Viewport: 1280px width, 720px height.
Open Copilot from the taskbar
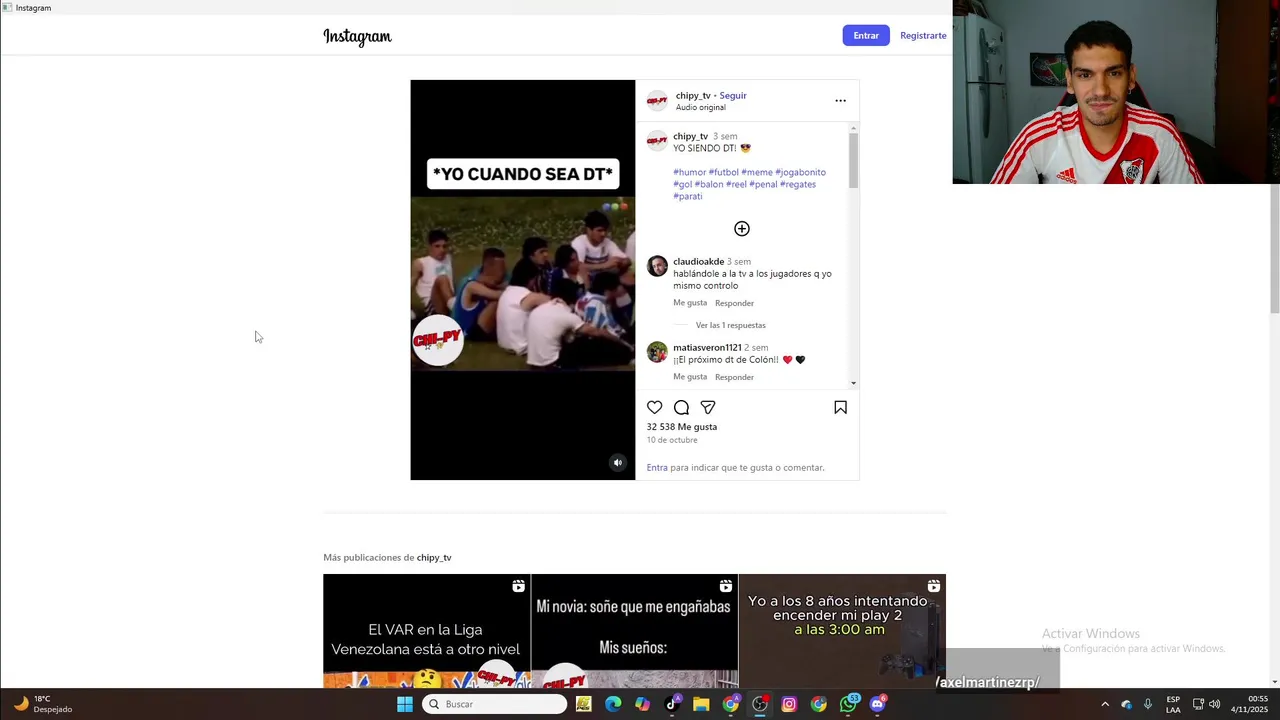642,704
